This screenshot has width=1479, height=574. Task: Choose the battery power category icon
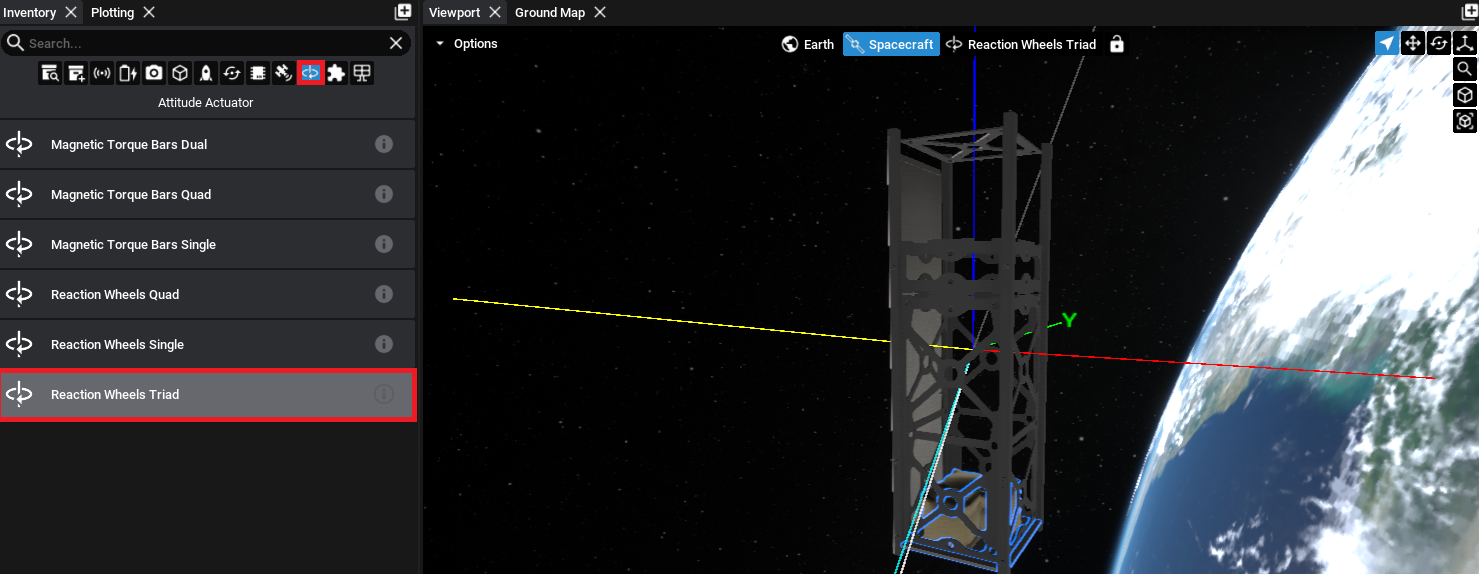click(128, 73)
